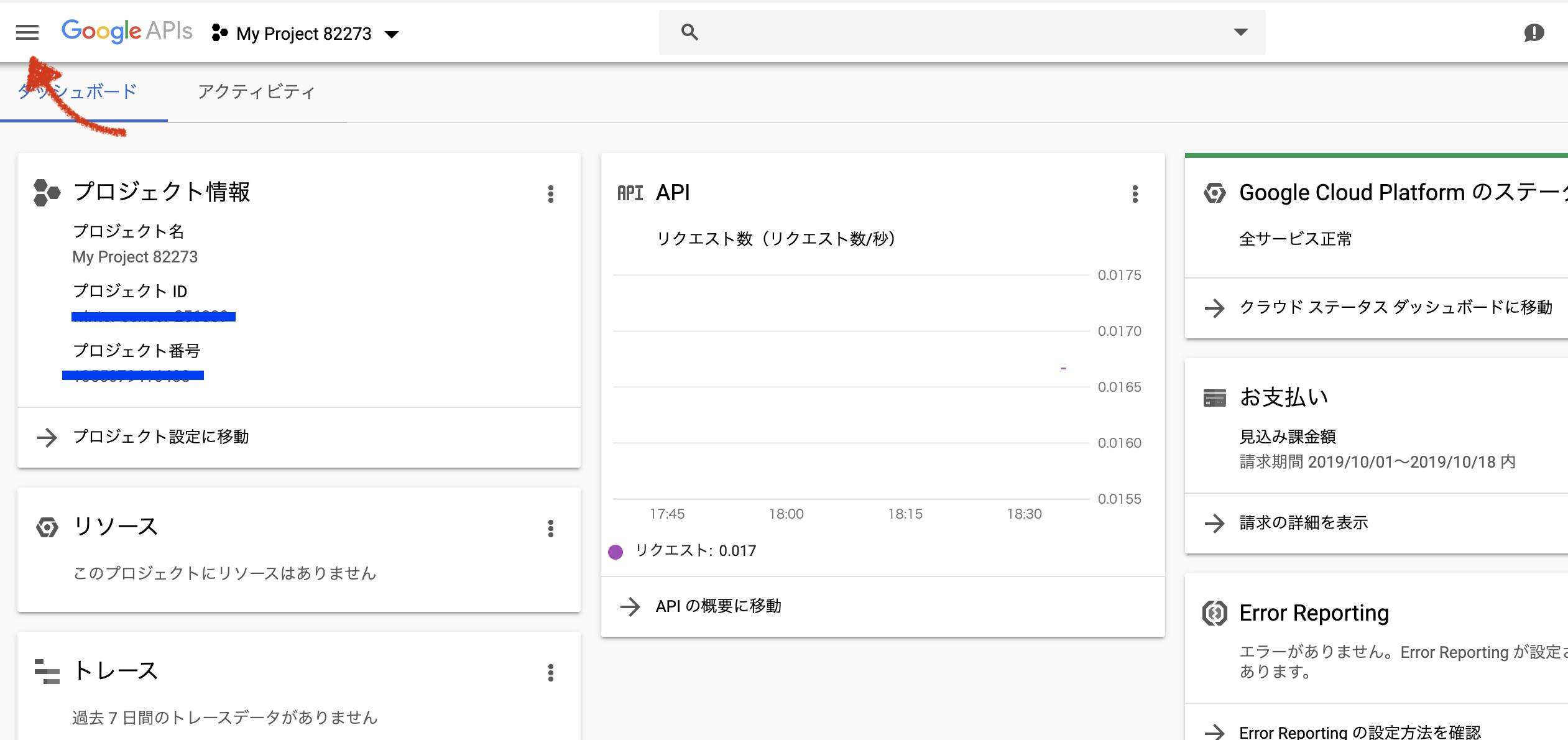Open the notifications bell icon
The height and width of the screenshot is (740, 1568).
1533,32
